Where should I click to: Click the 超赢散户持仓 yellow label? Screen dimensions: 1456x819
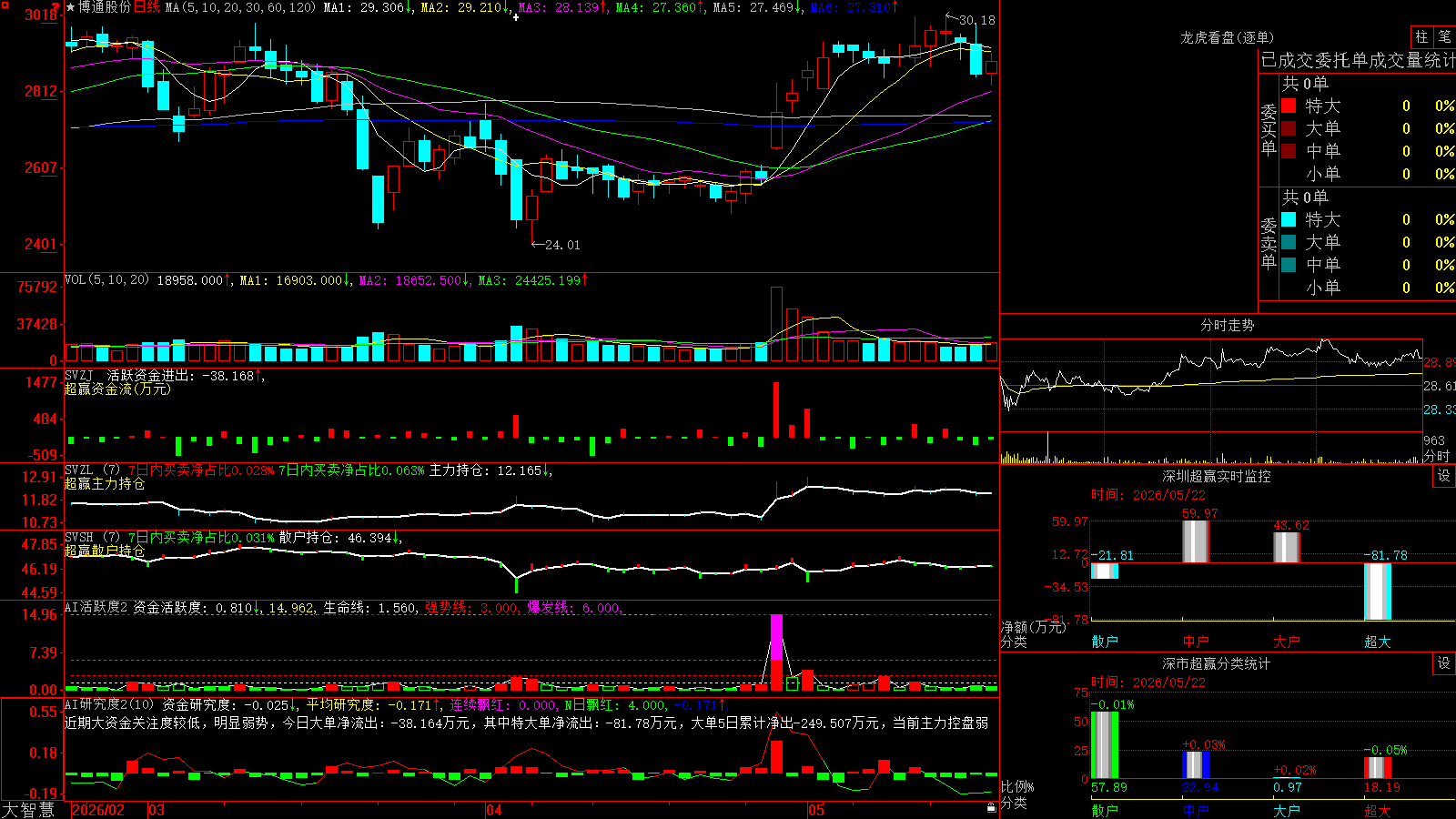pyautogui.click(x=105, y=551)
